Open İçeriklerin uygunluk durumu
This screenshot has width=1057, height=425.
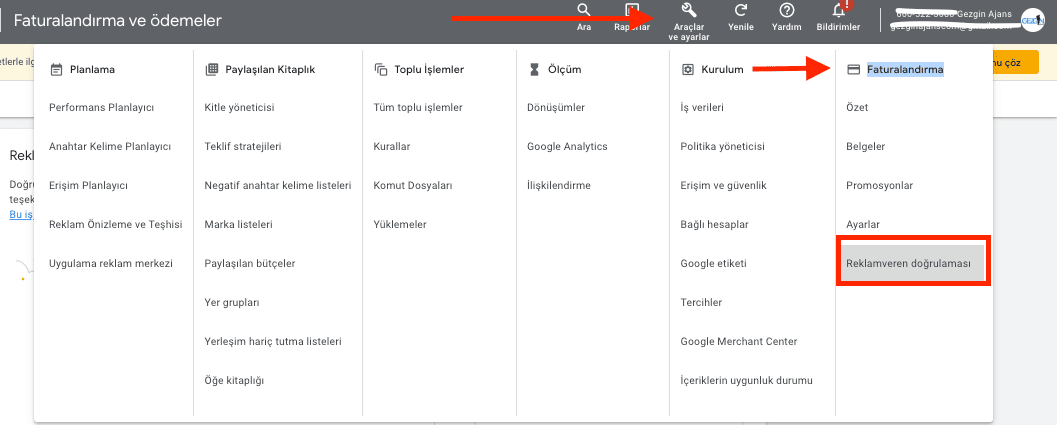point(747,380)
